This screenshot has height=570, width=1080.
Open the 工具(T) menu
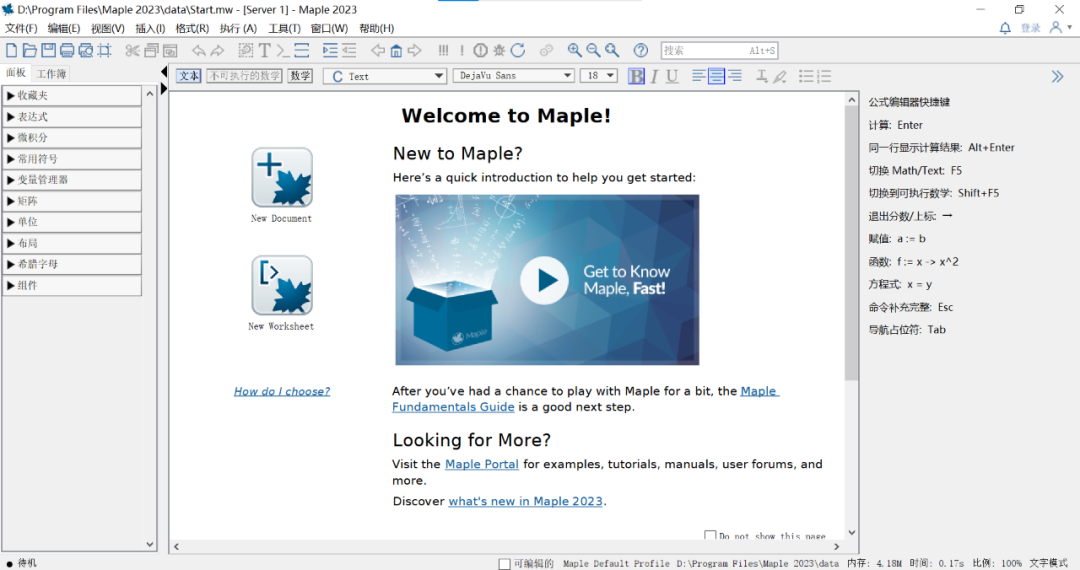284,28
